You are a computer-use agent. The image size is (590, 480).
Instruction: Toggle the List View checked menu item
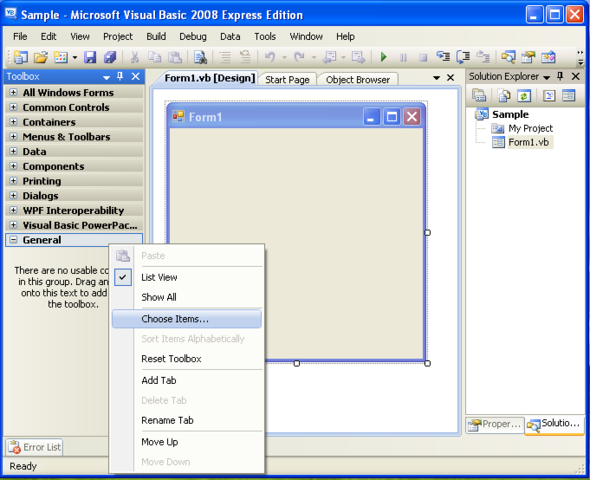(187, 278)
